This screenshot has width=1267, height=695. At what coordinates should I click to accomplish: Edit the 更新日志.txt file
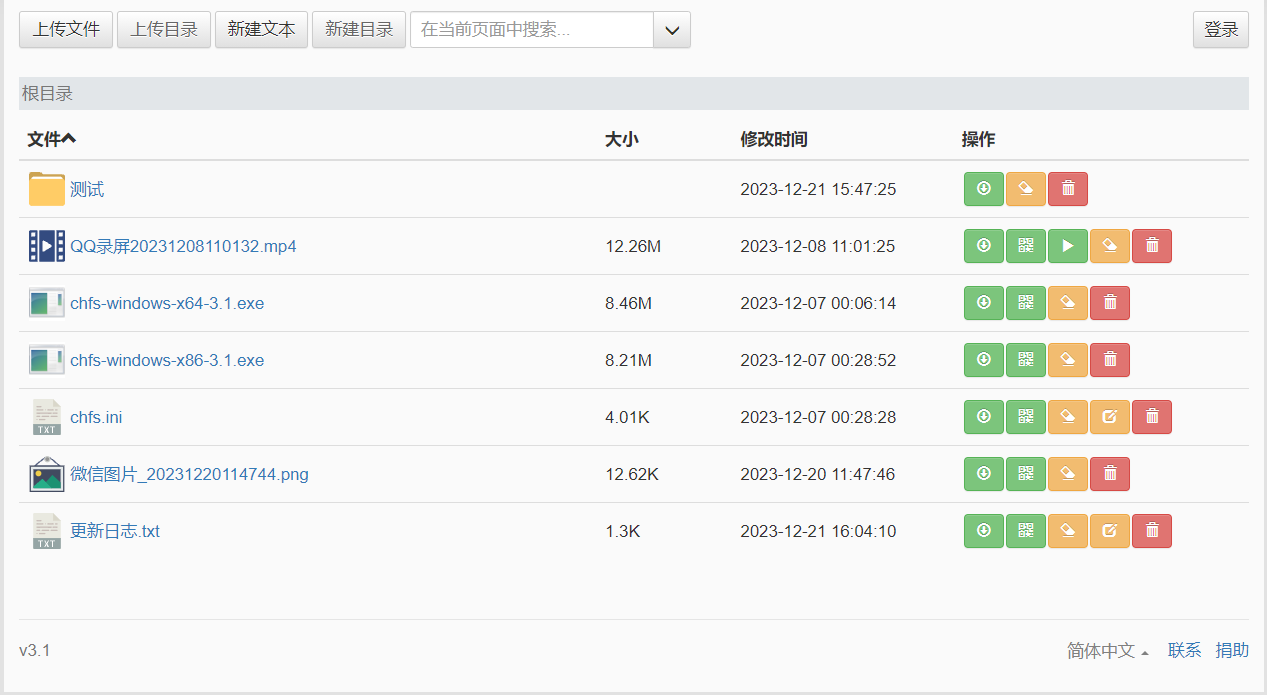(x=1109, y=531)
